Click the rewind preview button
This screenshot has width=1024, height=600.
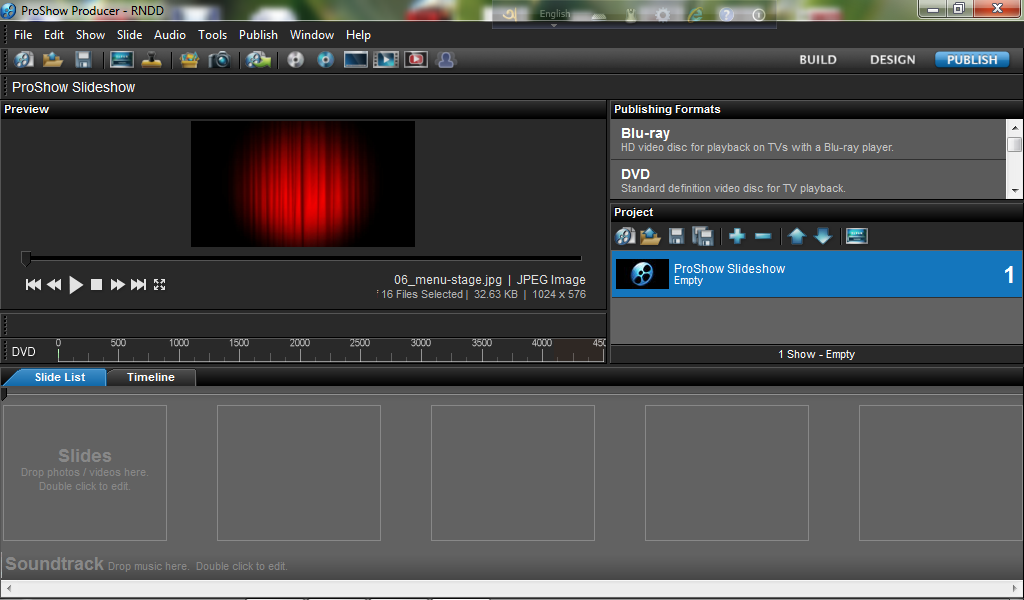54,285
